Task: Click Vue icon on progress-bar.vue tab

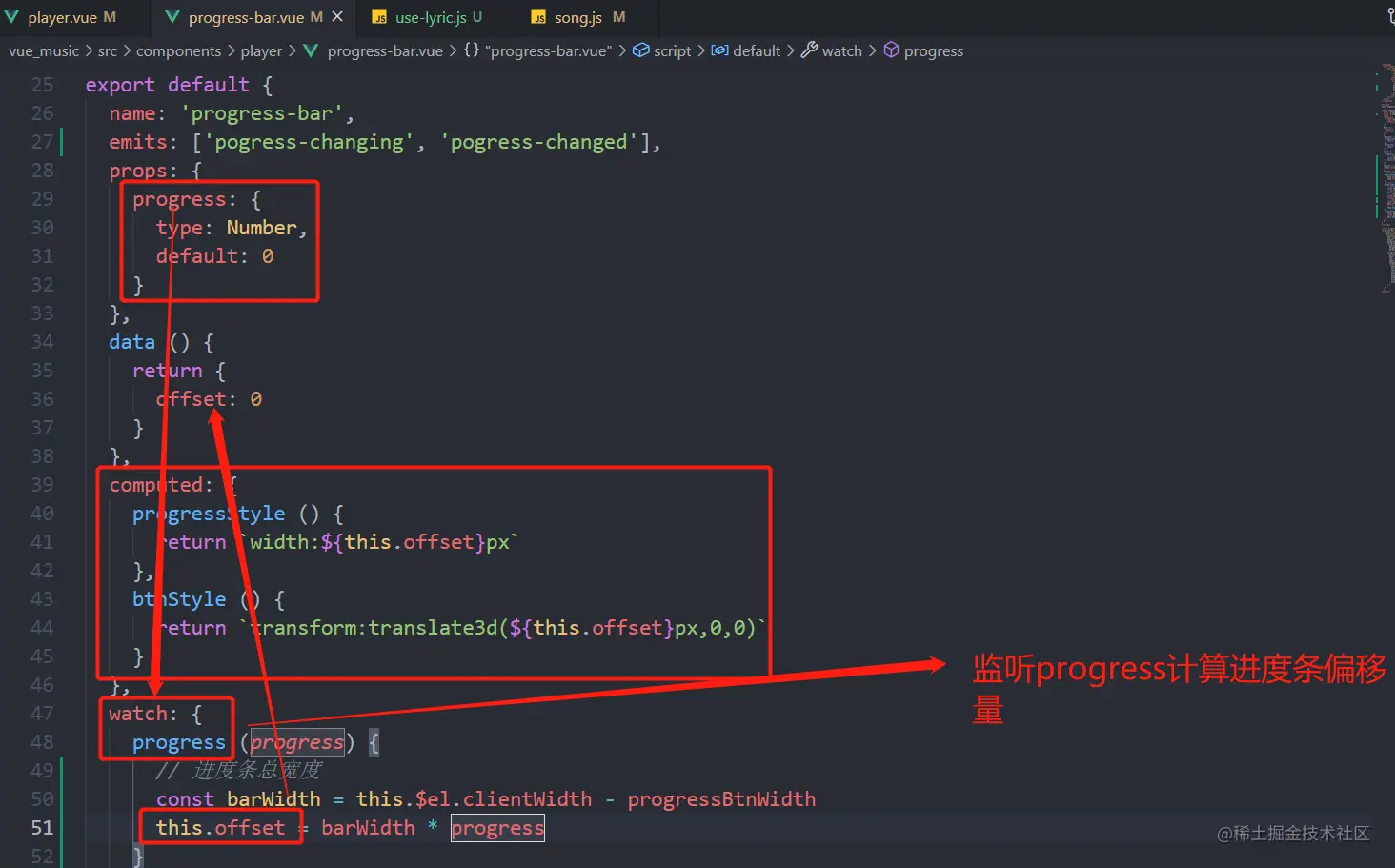Action: click(x=172, y=17)
